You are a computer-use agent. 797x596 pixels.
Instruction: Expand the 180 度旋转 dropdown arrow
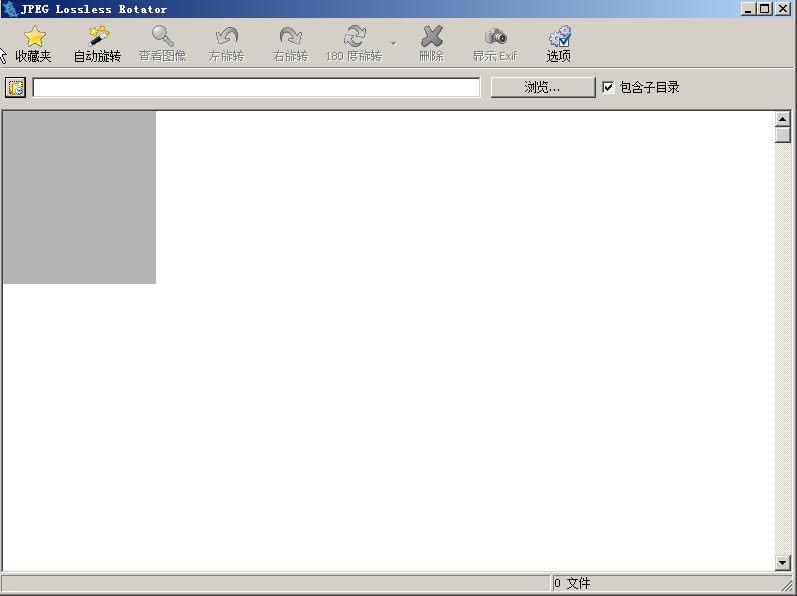pos(393,44)
